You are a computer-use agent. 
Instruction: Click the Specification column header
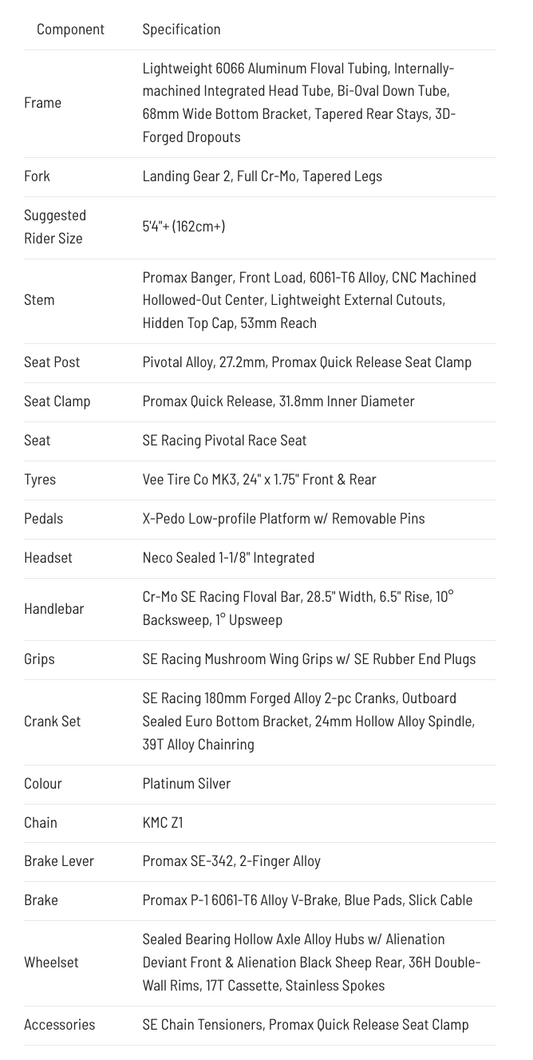181,29
